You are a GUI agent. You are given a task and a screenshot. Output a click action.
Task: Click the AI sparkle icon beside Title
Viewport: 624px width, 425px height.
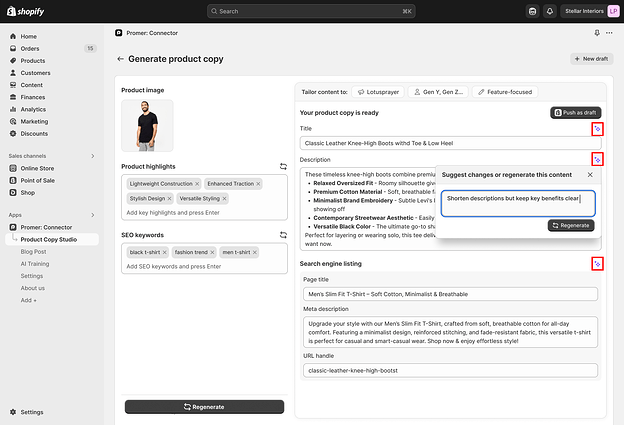coord(597,129)
